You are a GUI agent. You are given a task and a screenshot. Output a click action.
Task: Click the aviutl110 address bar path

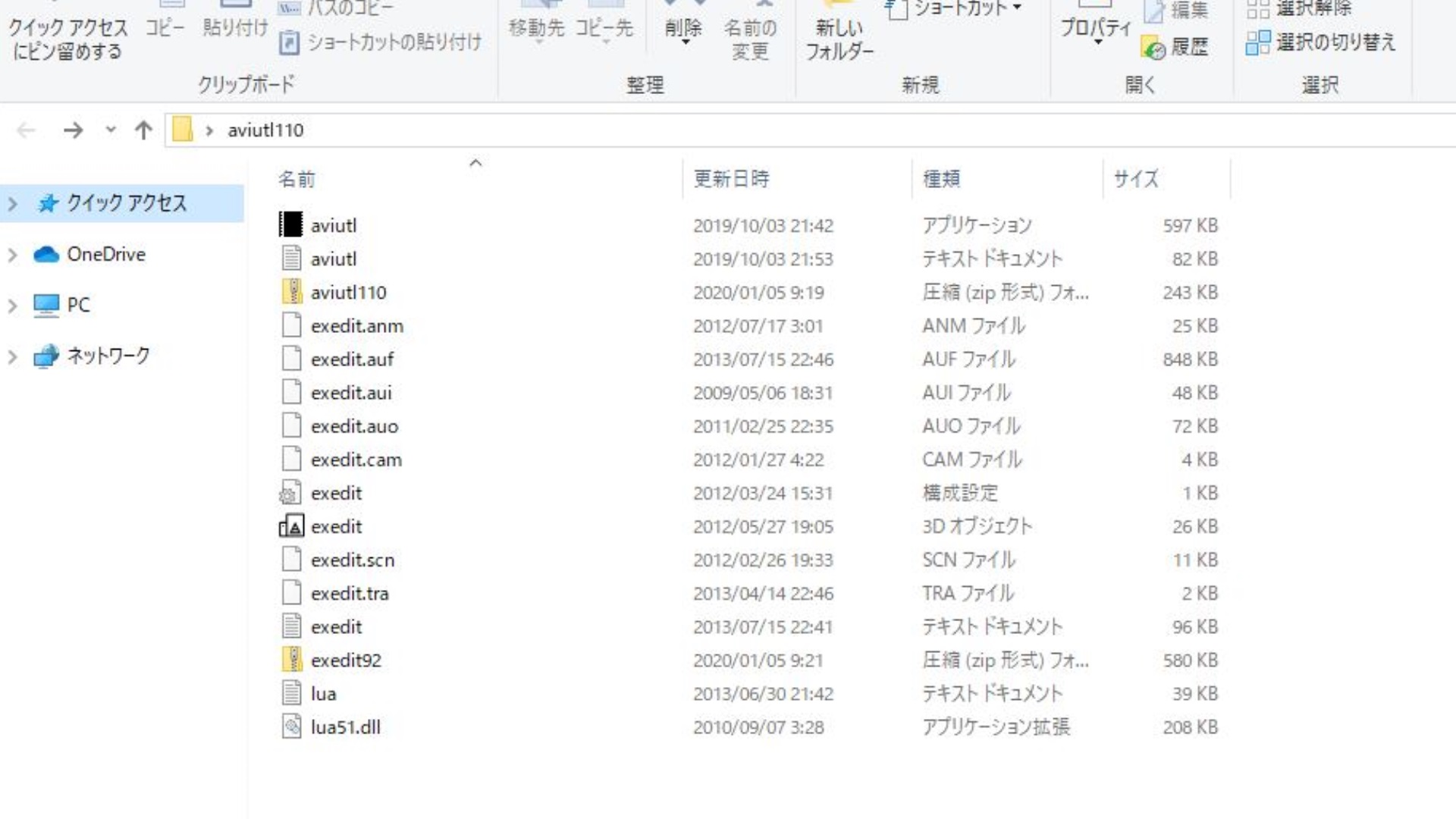point(264,130)
